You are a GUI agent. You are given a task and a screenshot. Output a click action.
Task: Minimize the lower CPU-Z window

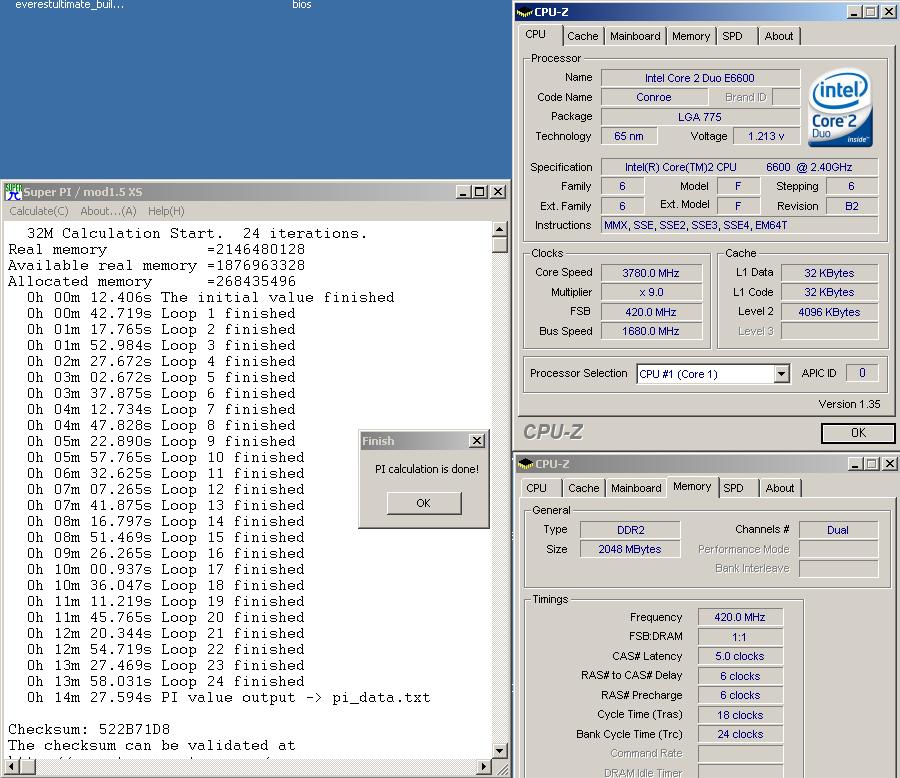855,464
